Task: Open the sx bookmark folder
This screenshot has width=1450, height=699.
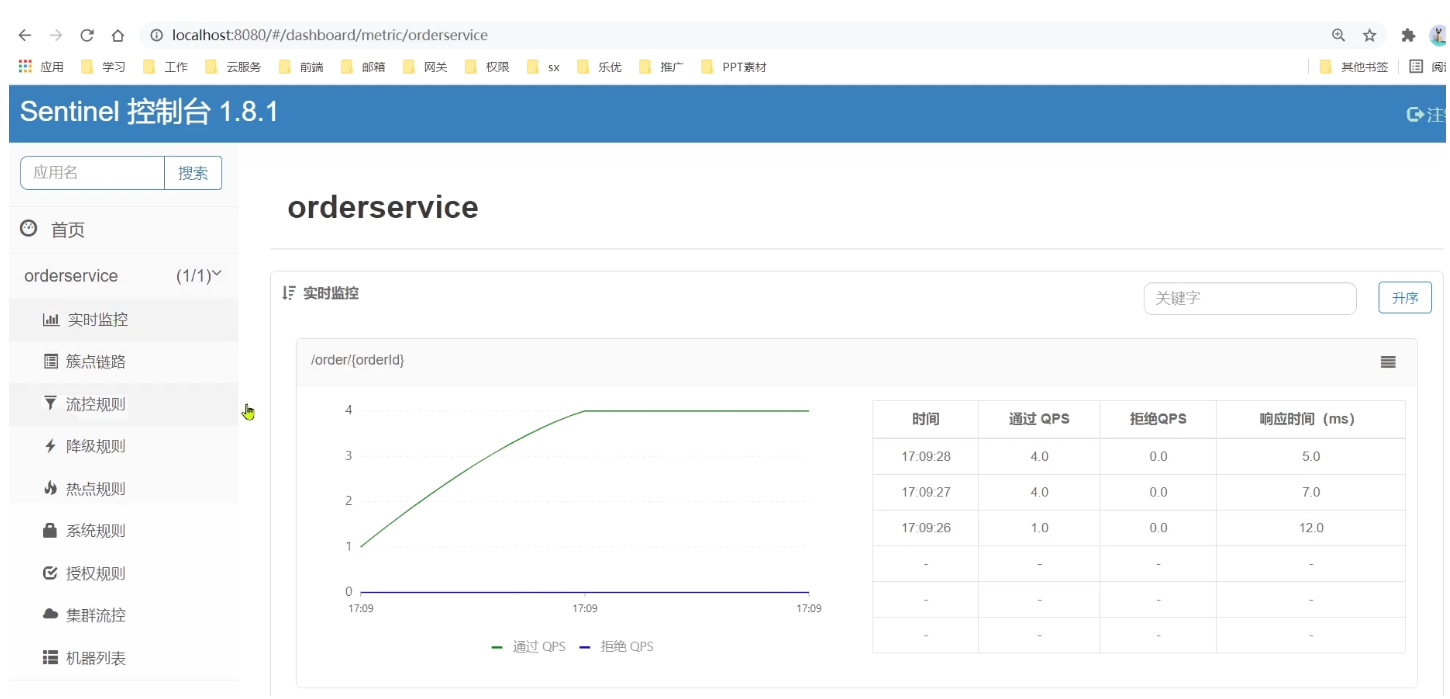Action: pyautogui.click(x=543, y=67)
